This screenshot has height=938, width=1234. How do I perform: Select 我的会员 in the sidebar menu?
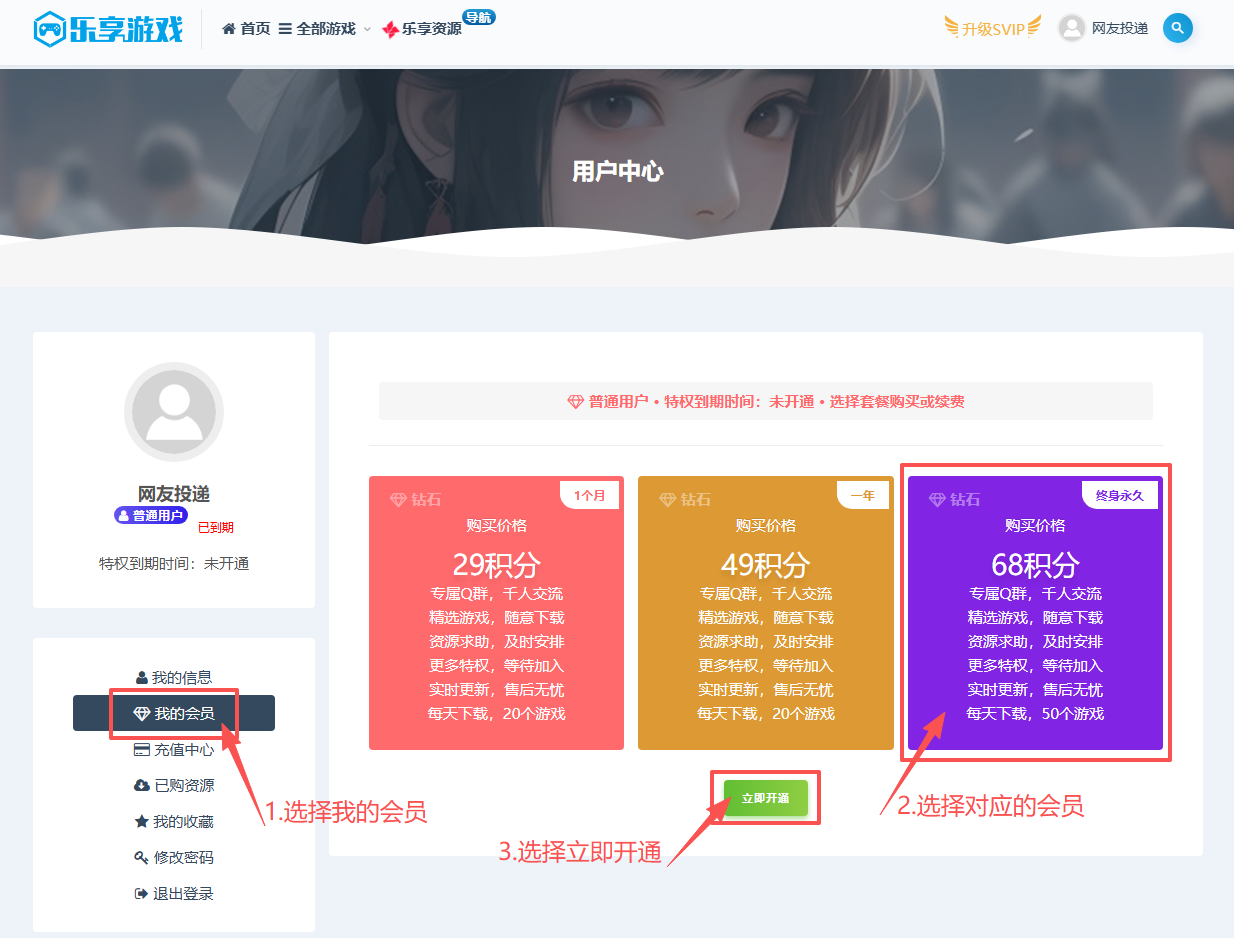(x=174, y=713)
